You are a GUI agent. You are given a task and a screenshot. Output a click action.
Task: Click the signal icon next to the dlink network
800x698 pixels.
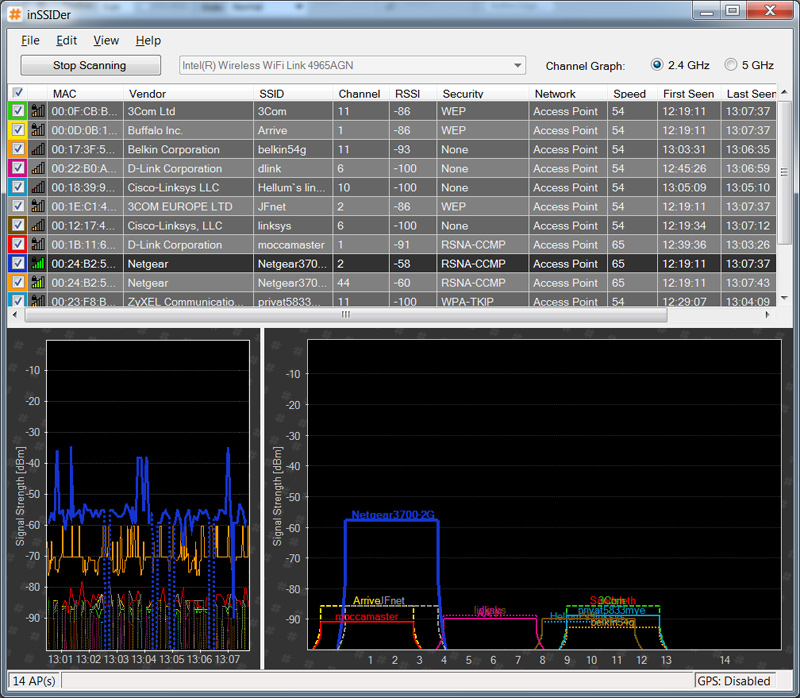pos(39,169)
